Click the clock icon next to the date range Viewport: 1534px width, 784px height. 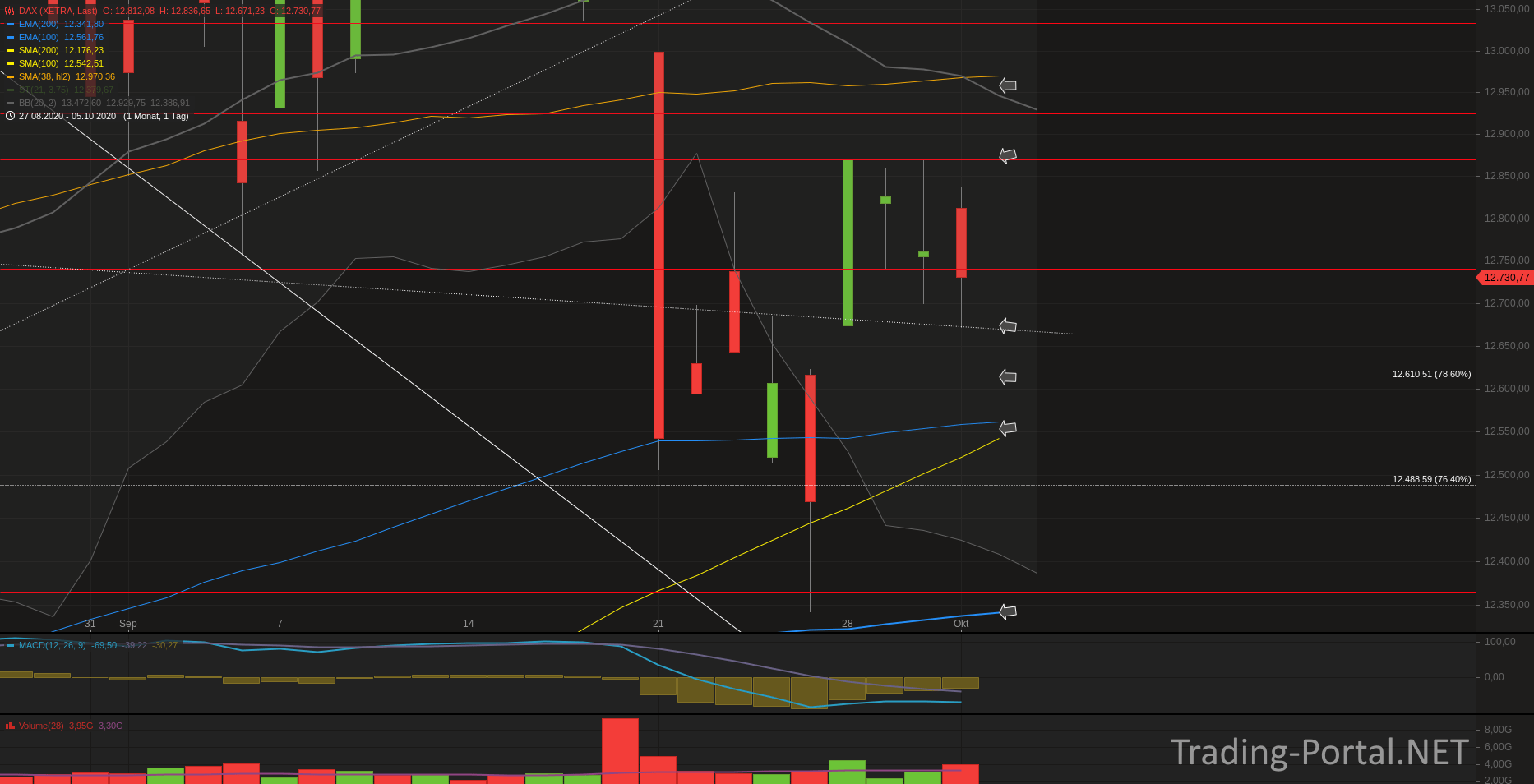click(x=10, y=116)
